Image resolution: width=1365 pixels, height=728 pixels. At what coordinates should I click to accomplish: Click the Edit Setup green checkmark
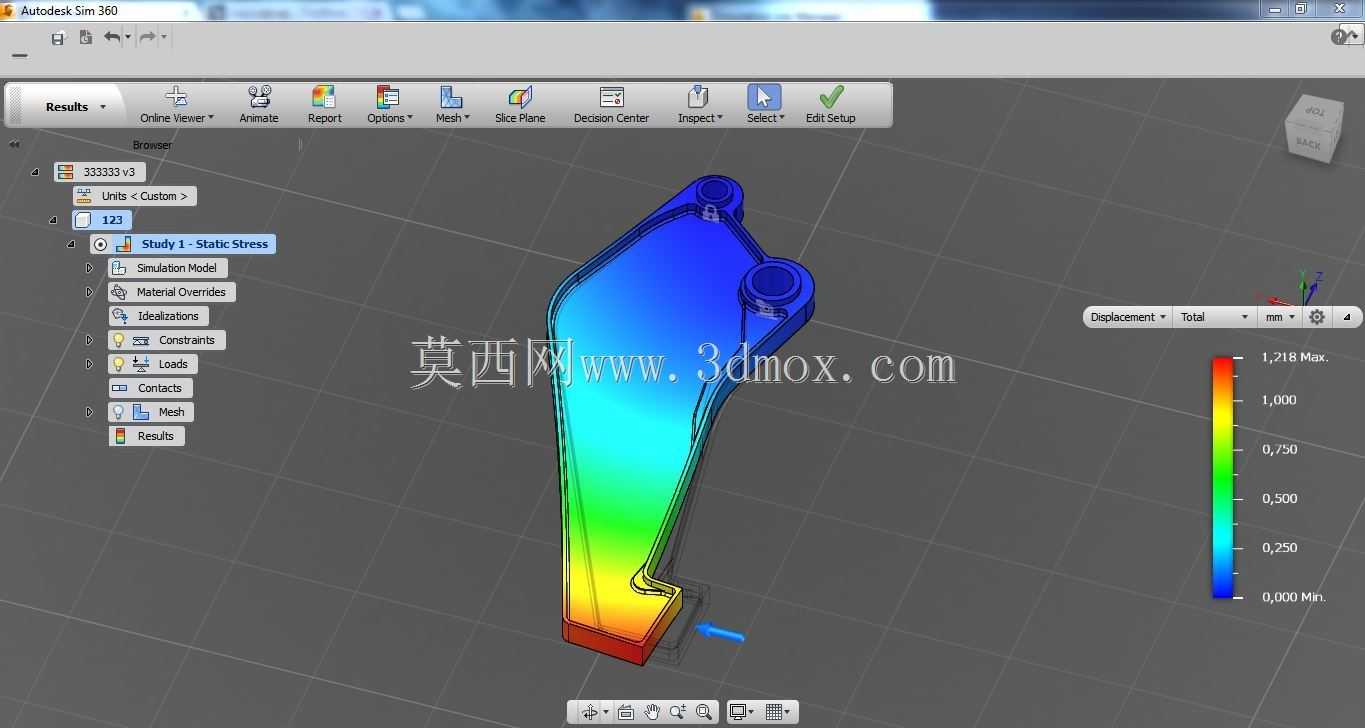pyautogui.click(x=831, y=105)
